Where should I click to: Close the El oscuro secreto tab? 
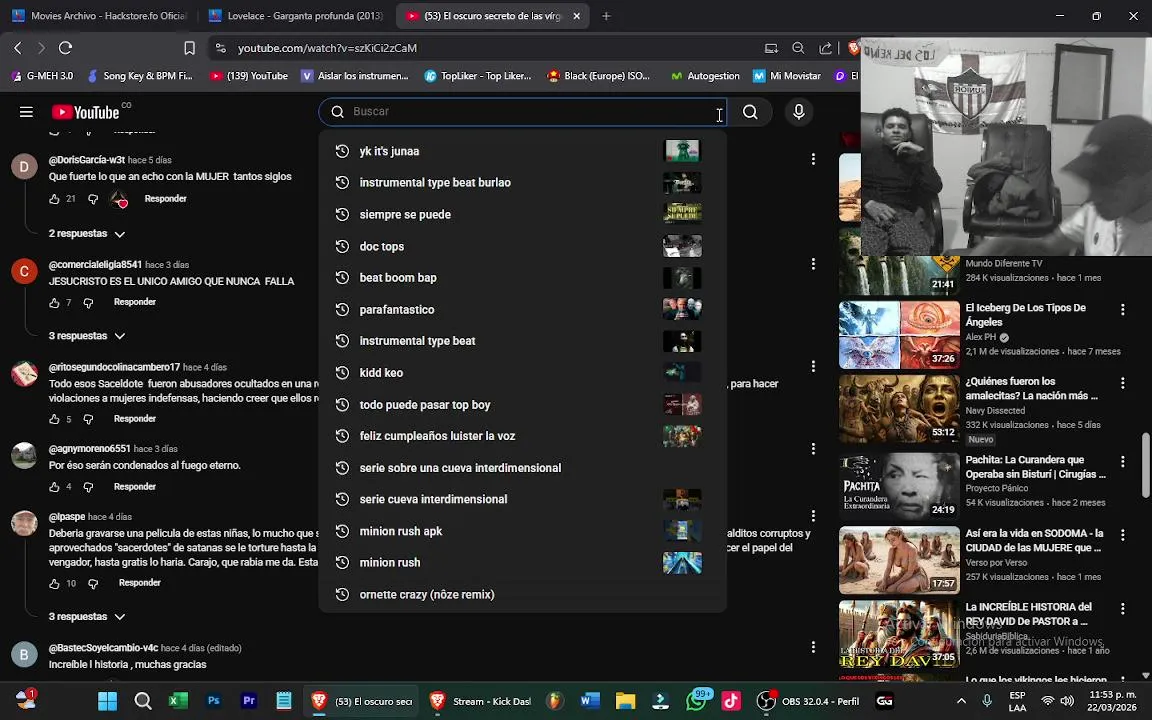click(x=577, y=15)
